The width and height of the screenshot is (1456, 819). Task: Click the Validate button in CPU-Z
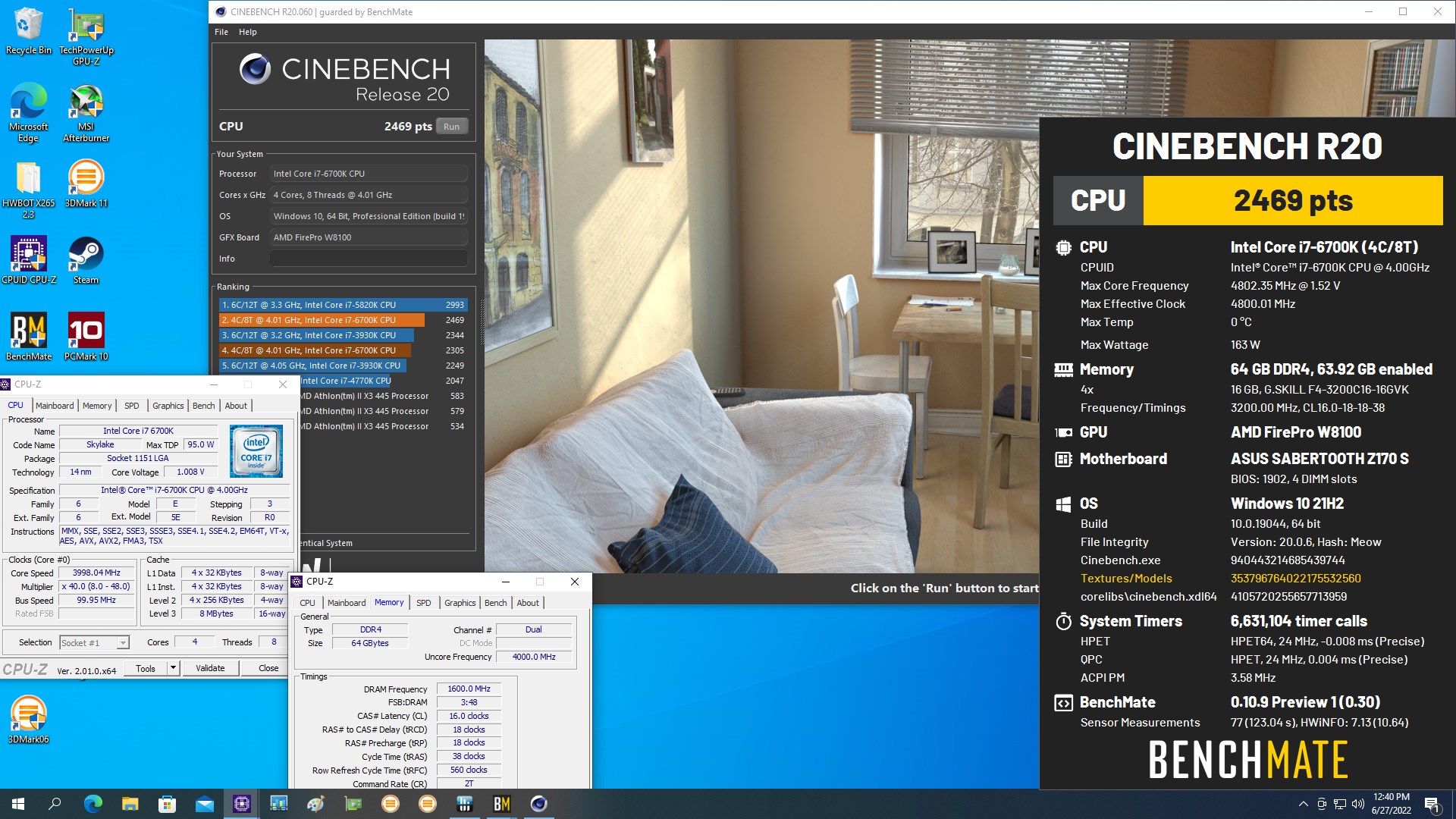tap(210, 668)
